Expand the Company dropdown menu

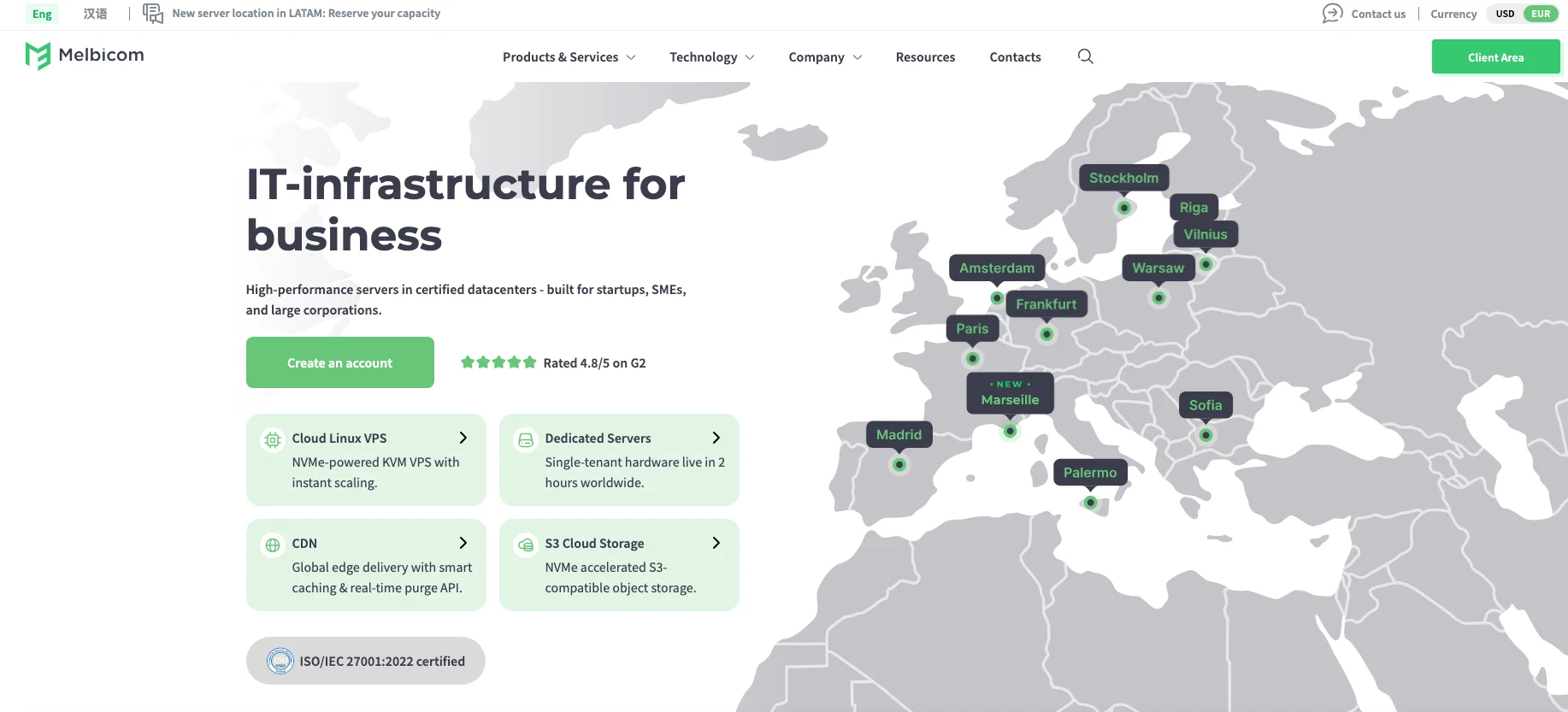pyautogui.click(x=825, y=57)
